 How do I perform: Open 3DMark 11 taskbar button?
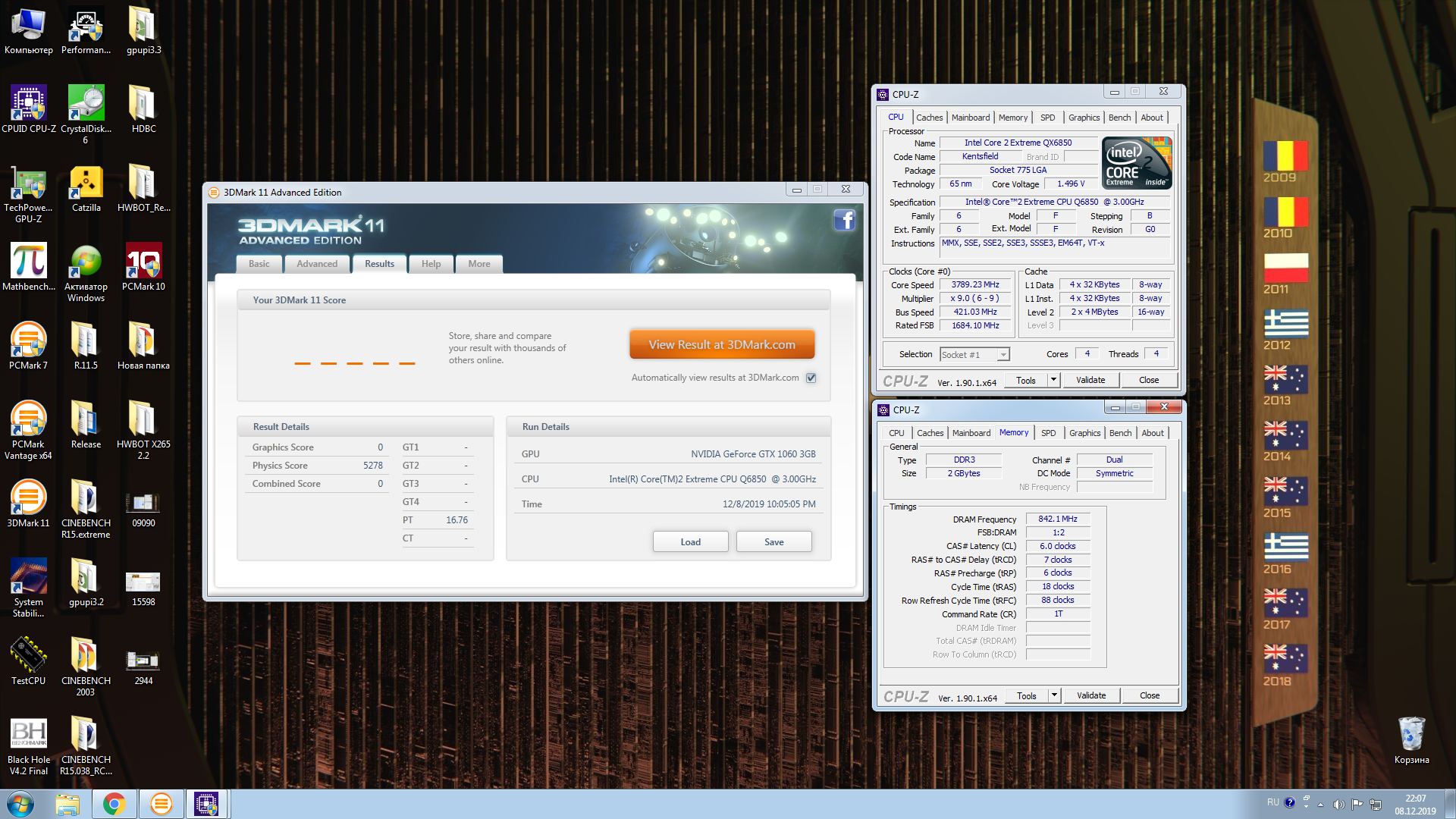point(162,804)
